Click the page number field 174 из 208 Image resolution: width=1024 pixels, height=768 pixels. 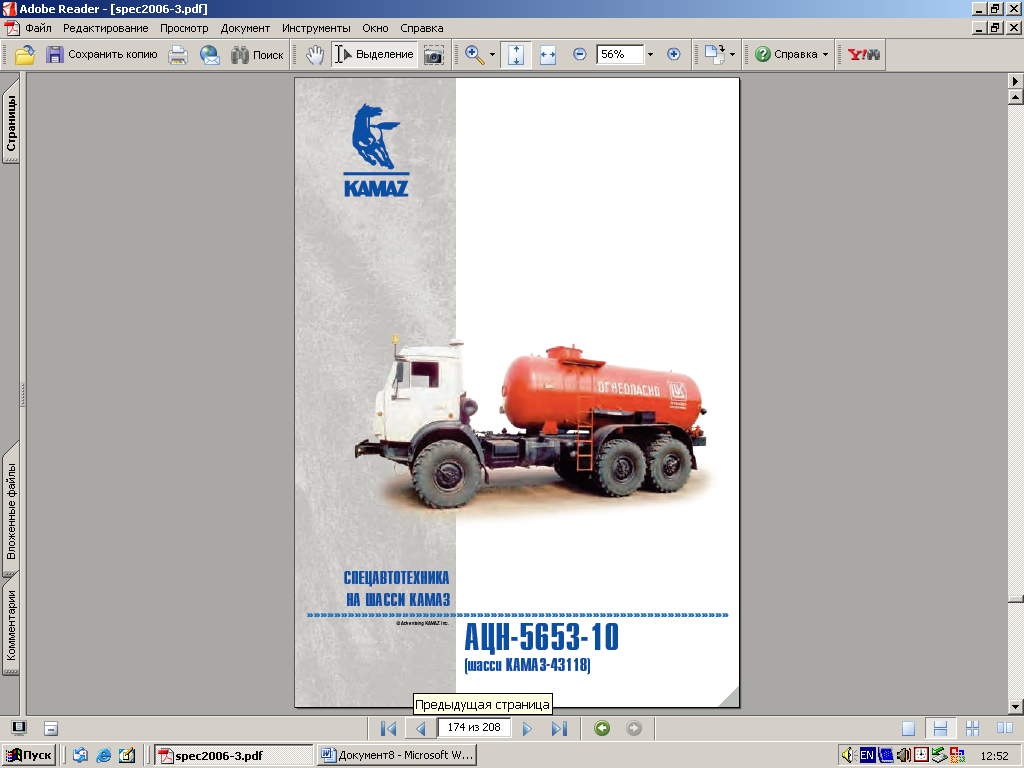473,728
